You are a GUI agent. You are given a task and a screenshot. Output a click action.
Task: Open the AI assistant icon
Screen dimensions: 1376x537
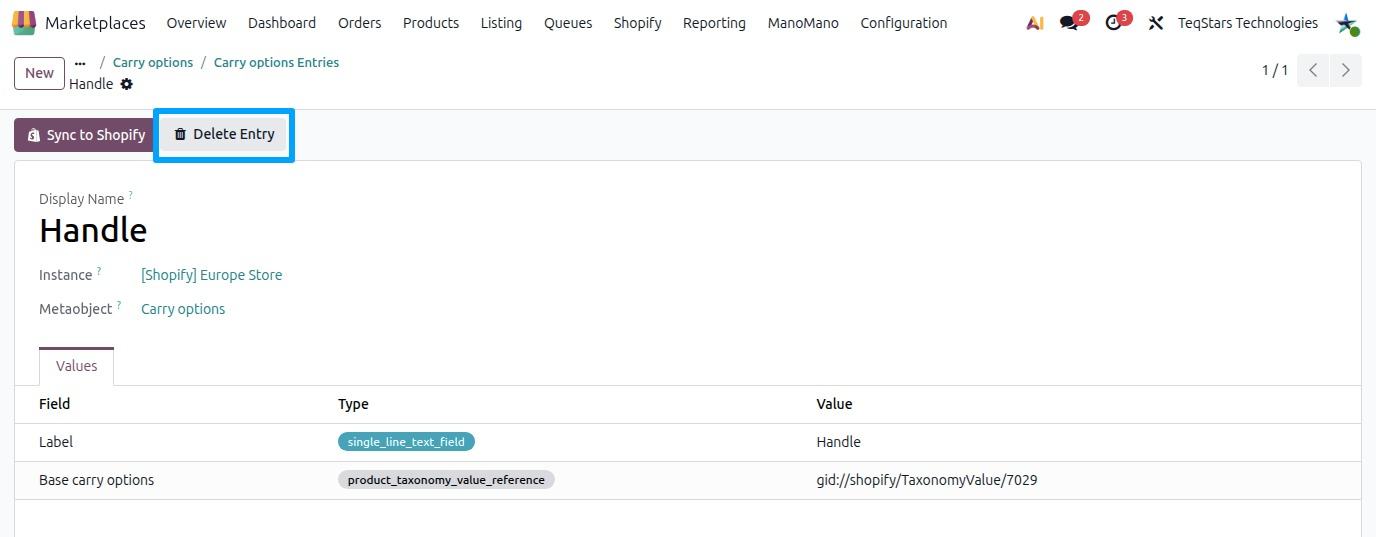[1035, 23]
